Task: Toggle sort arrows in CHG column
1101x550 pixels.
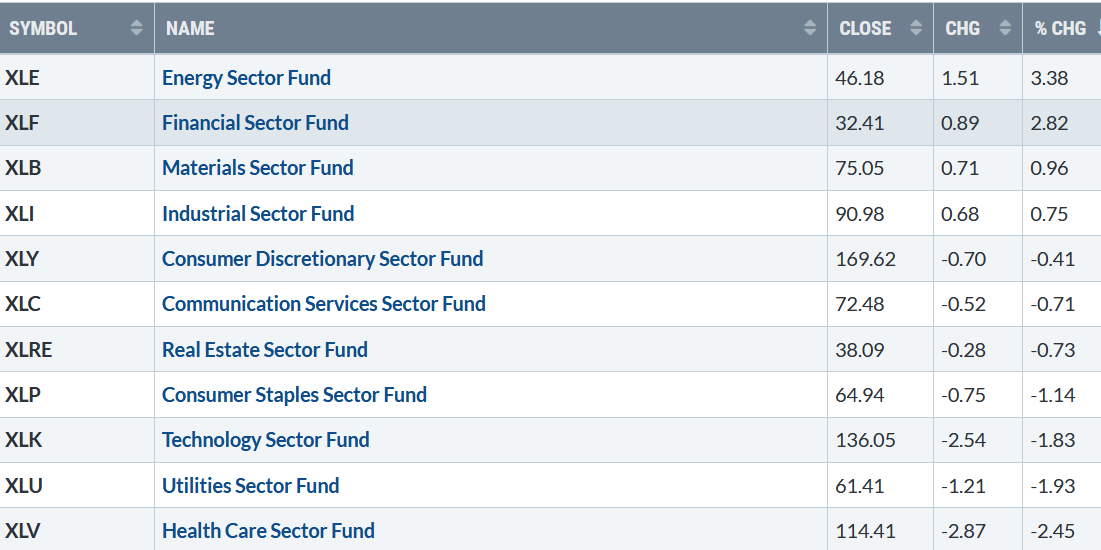Action: coord(1005,28)
